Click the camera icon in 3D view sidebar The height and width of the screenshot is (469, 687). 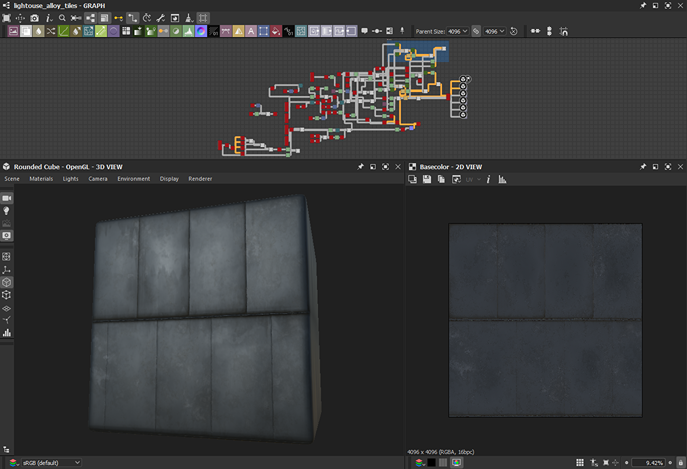point(7,198)
